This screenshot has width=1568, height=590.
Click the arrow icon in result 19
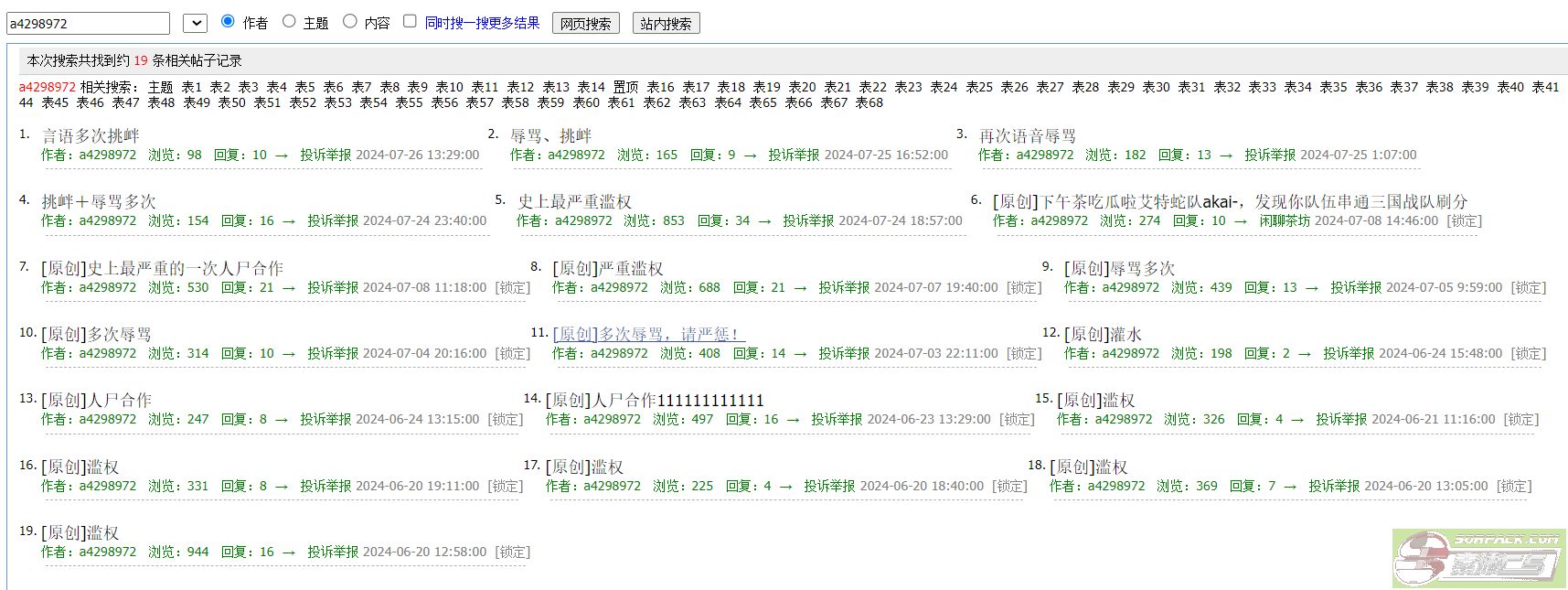[x=289, y=552]
